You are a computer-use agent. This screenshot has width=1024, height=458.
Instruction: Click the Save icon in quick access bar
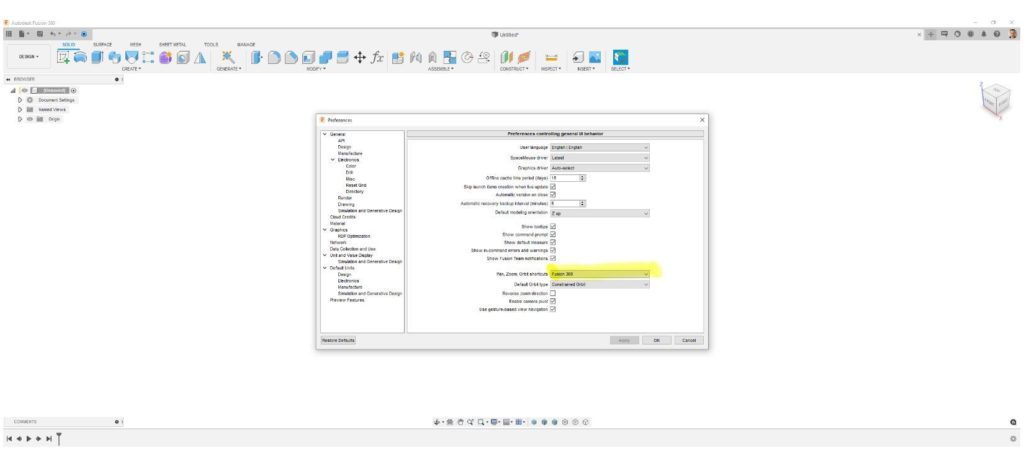(x=40, y=34)
